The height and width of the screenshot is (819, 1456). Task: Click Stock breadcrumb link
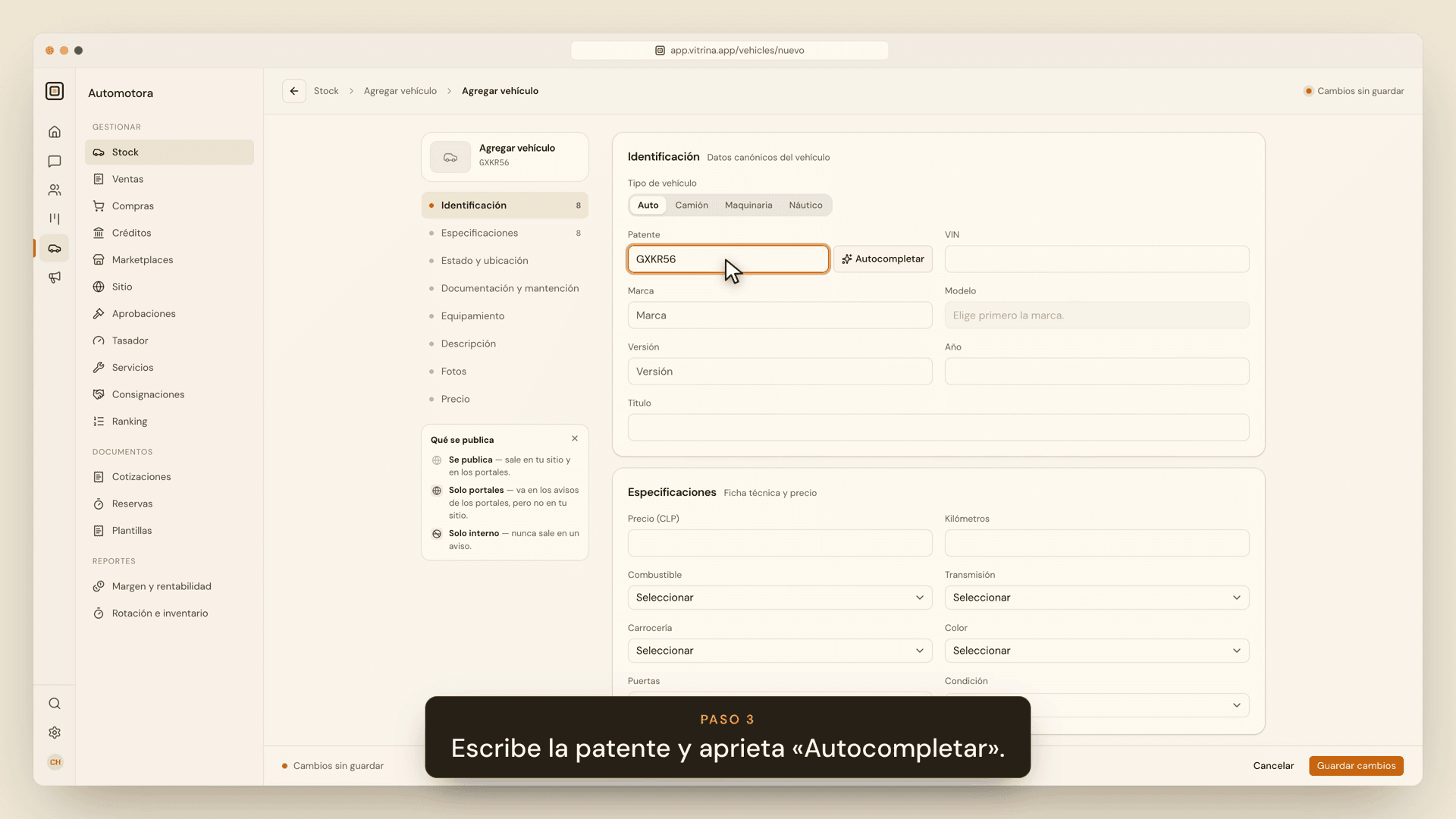tap(326, 91)
